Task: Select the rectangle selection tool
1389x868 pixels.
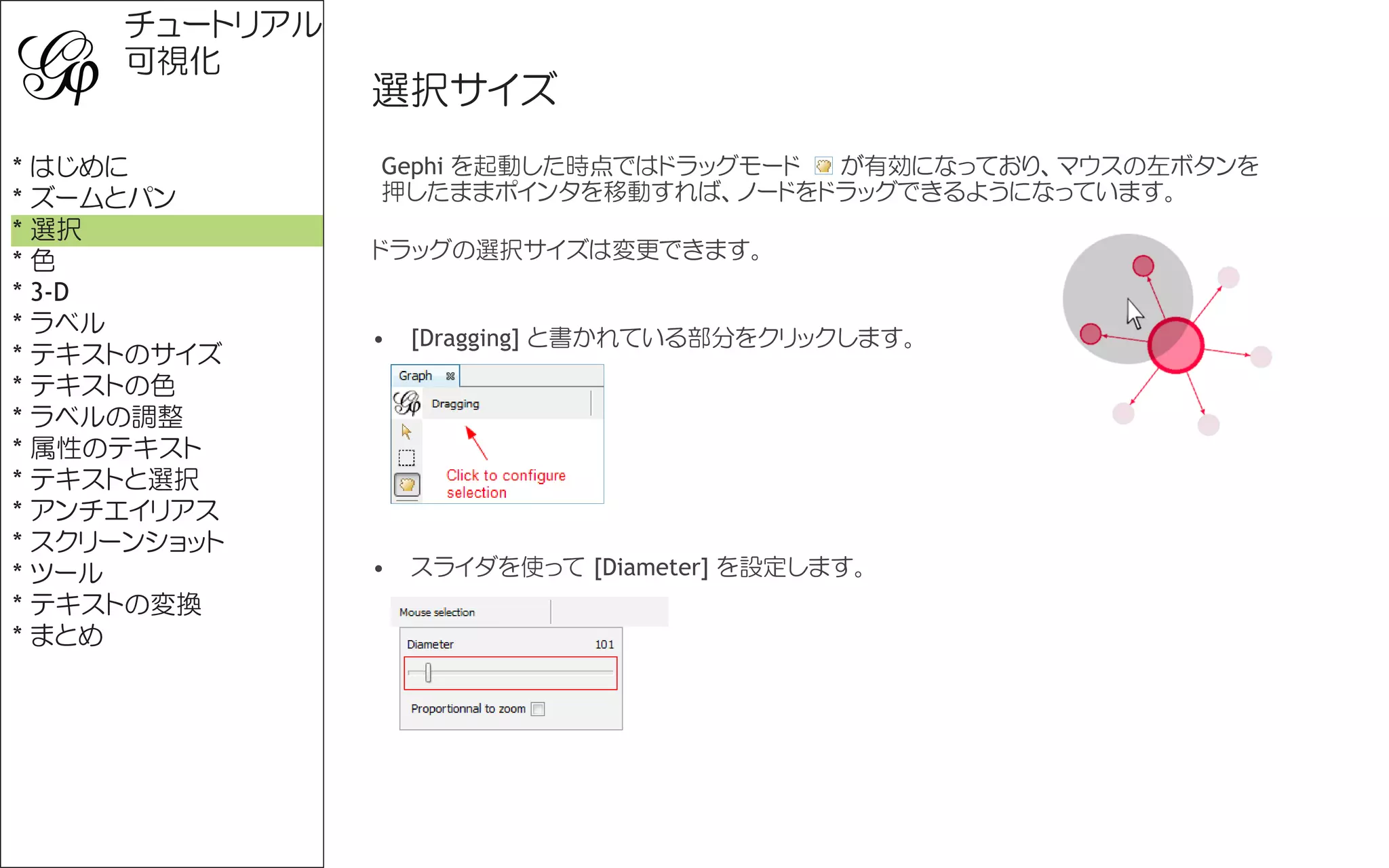Action: (x=406, y=458)
